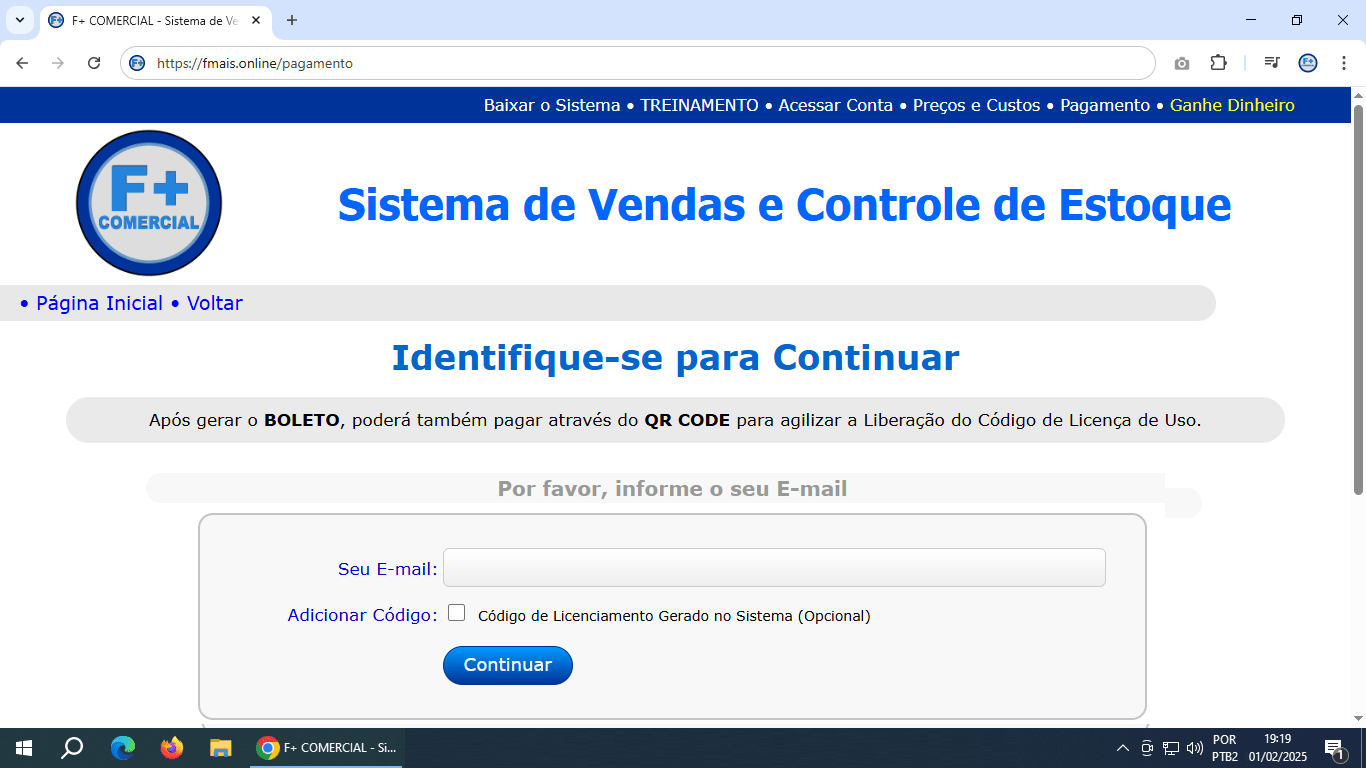
Task: Click inside the Seu E-mail field
Action: coord(775,567)
